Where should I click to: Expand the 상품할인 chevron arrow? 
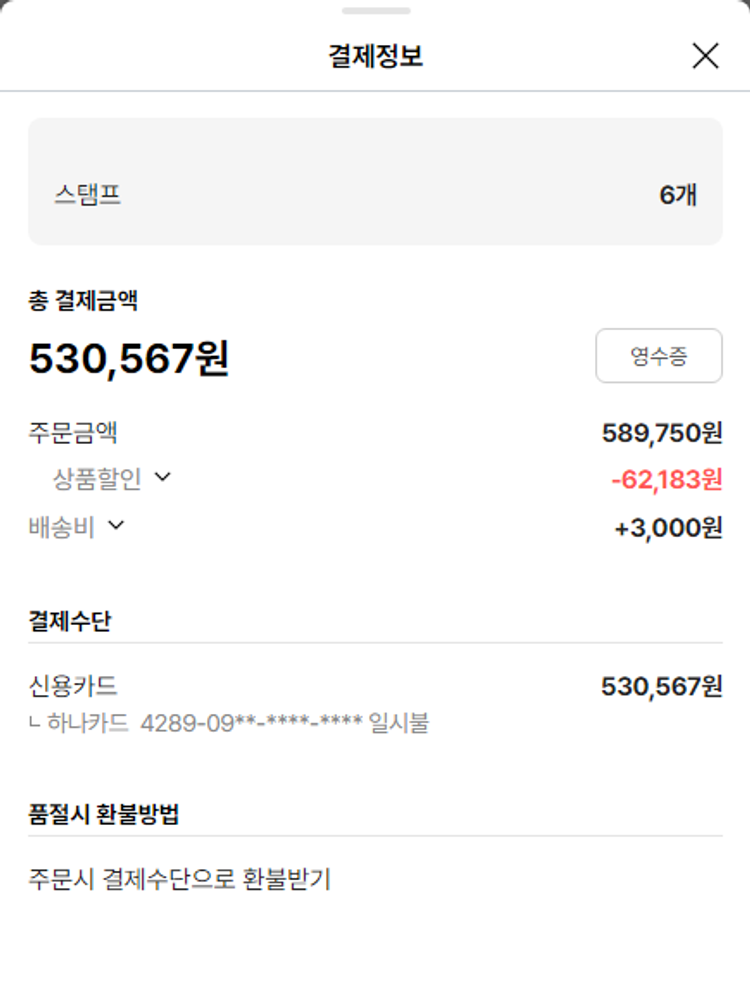click(163, 478)
